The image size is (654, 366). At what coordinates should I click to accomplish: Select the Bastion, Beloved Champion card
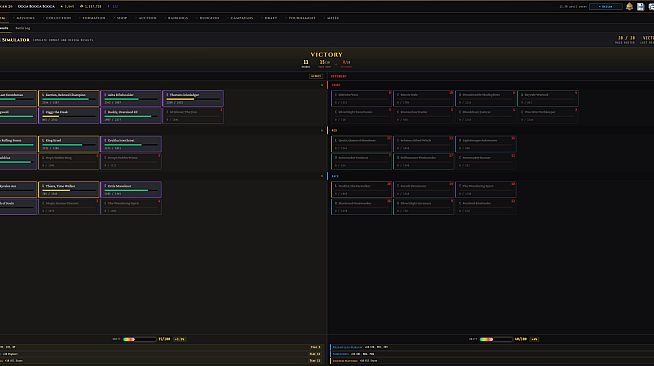tap(69, 98)
